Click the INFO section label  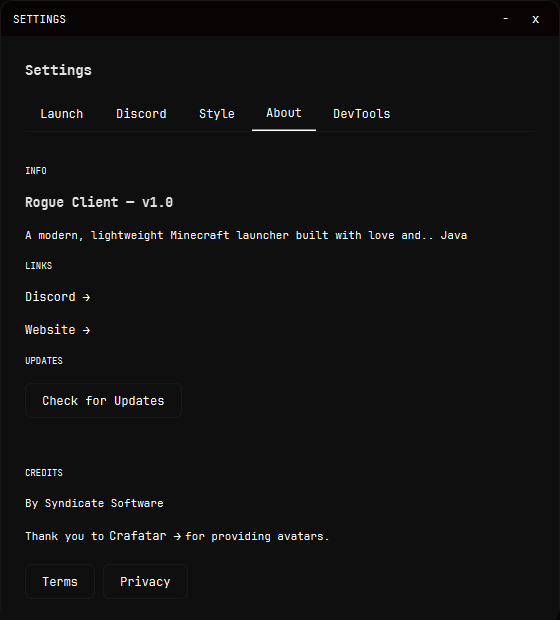pos(36,171)
